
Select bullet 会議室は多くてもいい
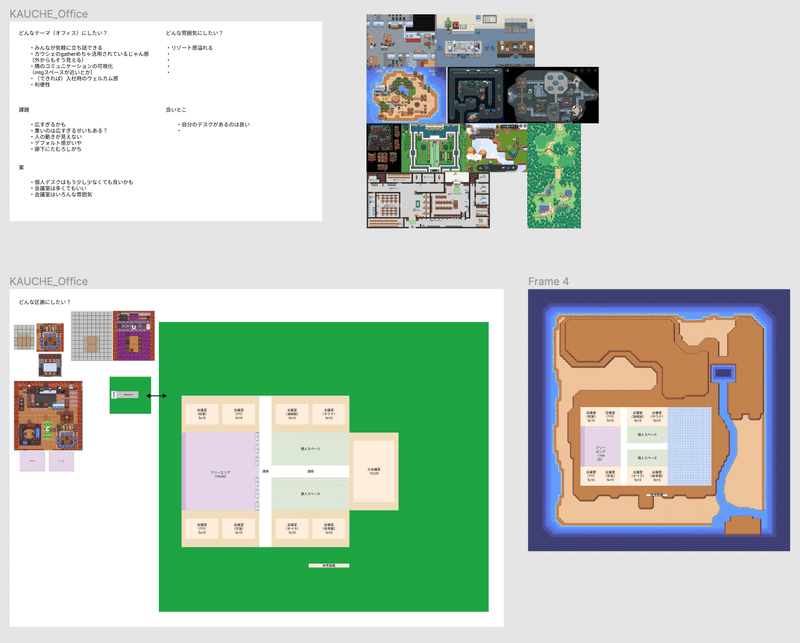pos(60,188)
